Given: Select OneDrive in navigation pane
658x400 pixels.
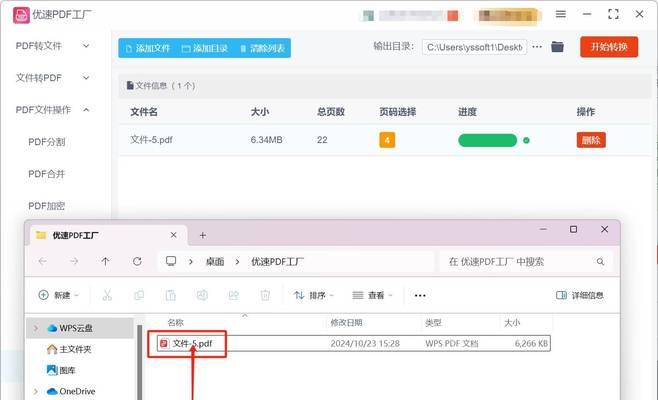Looking at the screenshot, I should (71, 391).
